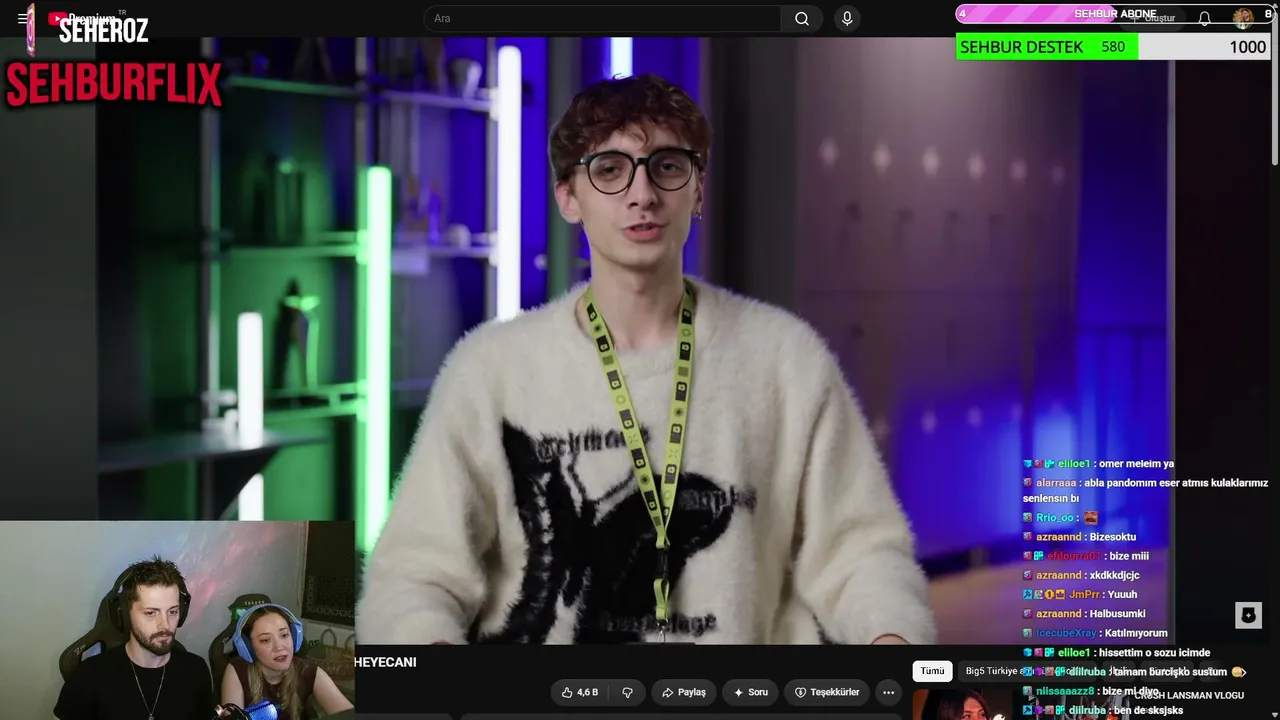Click the 'Soru' ask button
This screenshot has width=1280, height=720.
(751, 692)
